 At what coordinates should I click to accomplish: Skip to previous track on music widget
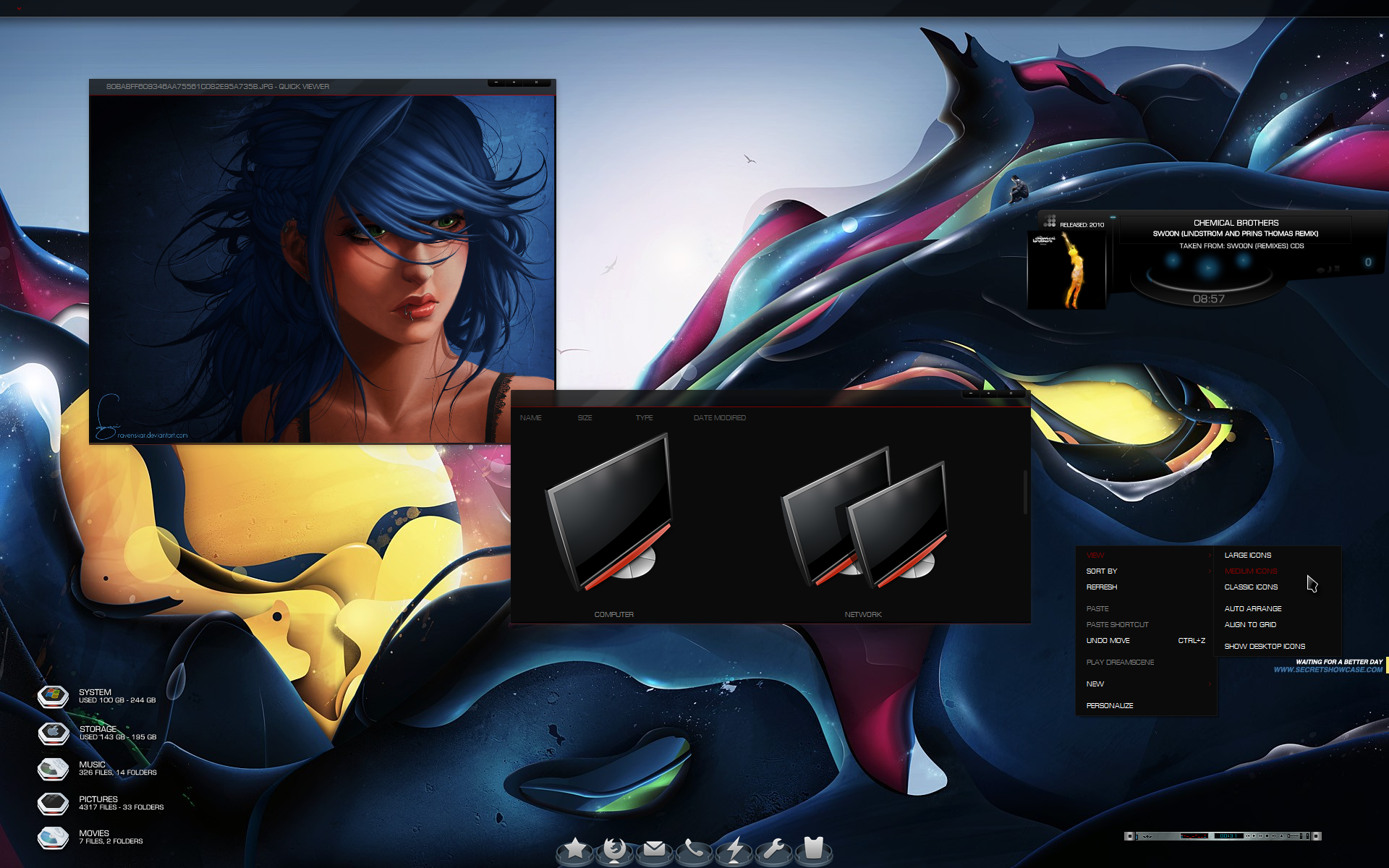[x=1173, y=260]
